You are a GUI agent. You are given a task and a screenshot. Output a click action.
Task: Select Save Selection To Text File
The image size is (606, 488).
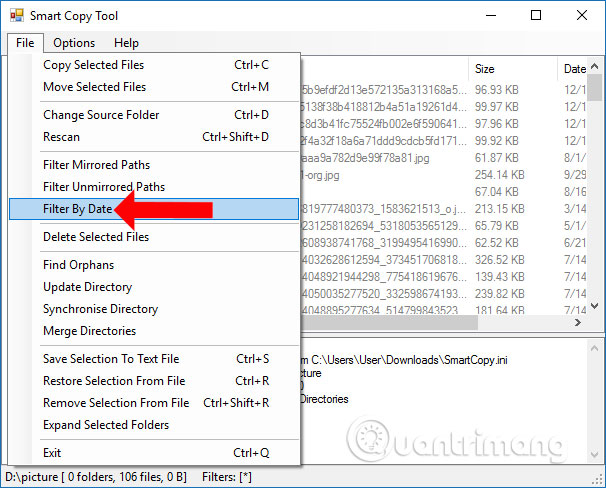point(111,359)
